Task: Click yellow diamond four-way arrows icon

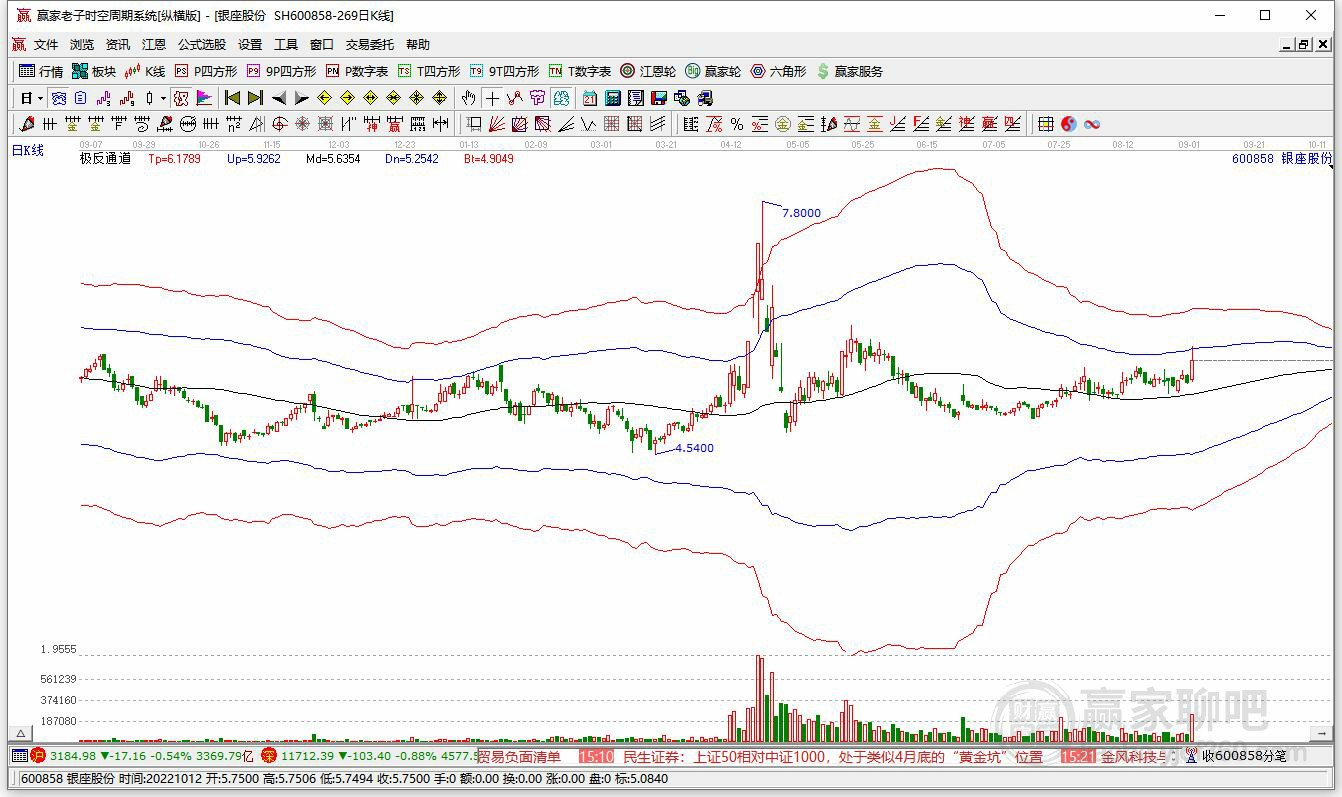Action: pyautogui.click(x=439, y=98)
